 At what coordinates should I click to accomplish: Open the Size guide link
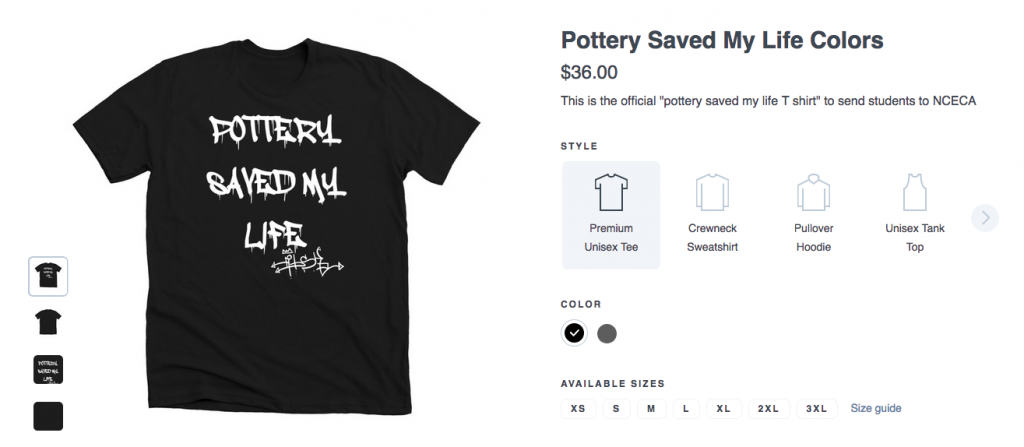(876, 408)
